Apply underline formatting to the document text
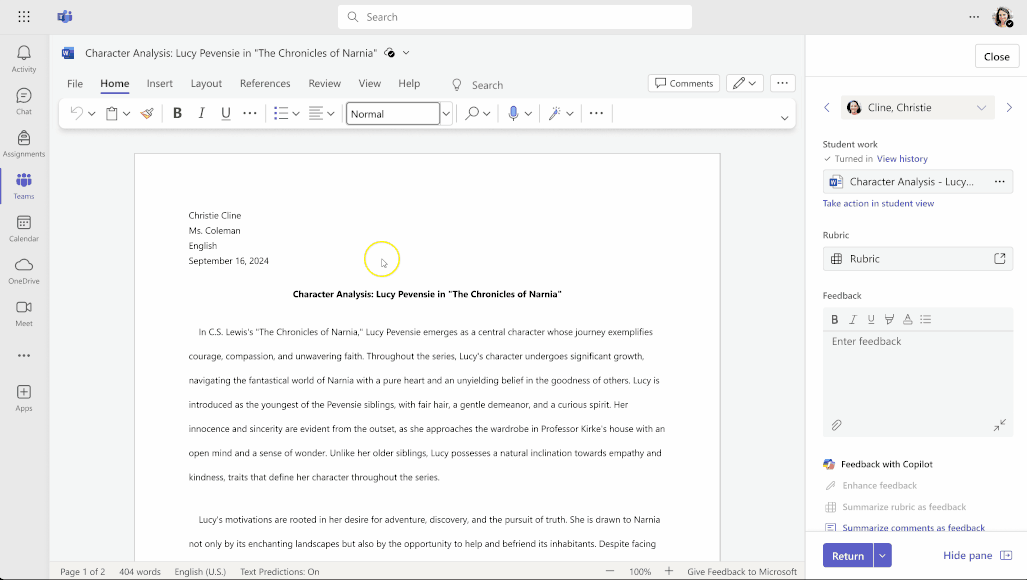The height and width of the screenshot is (580, 1027). [225, 113]
